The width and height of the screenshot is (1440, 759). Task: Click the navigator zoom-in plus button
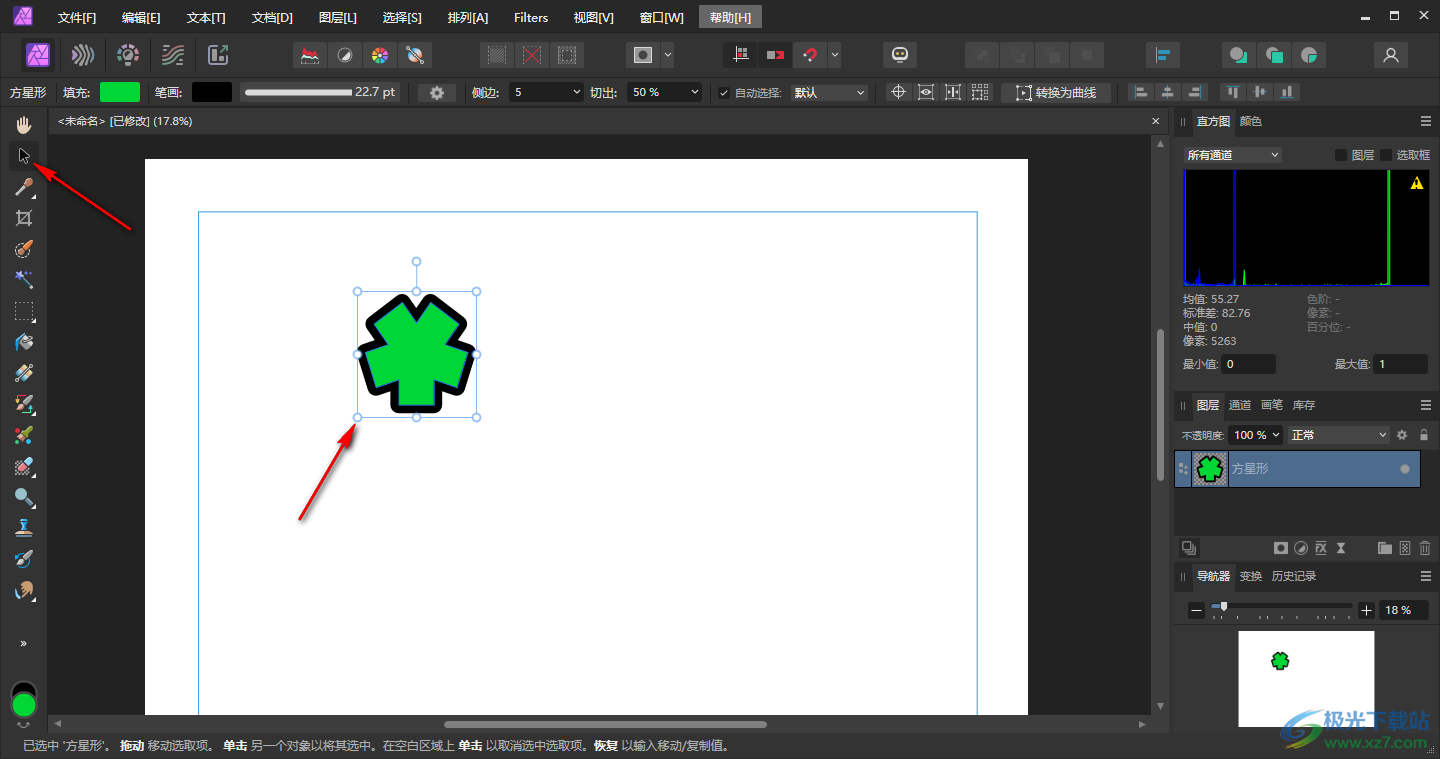(1367, 610)
